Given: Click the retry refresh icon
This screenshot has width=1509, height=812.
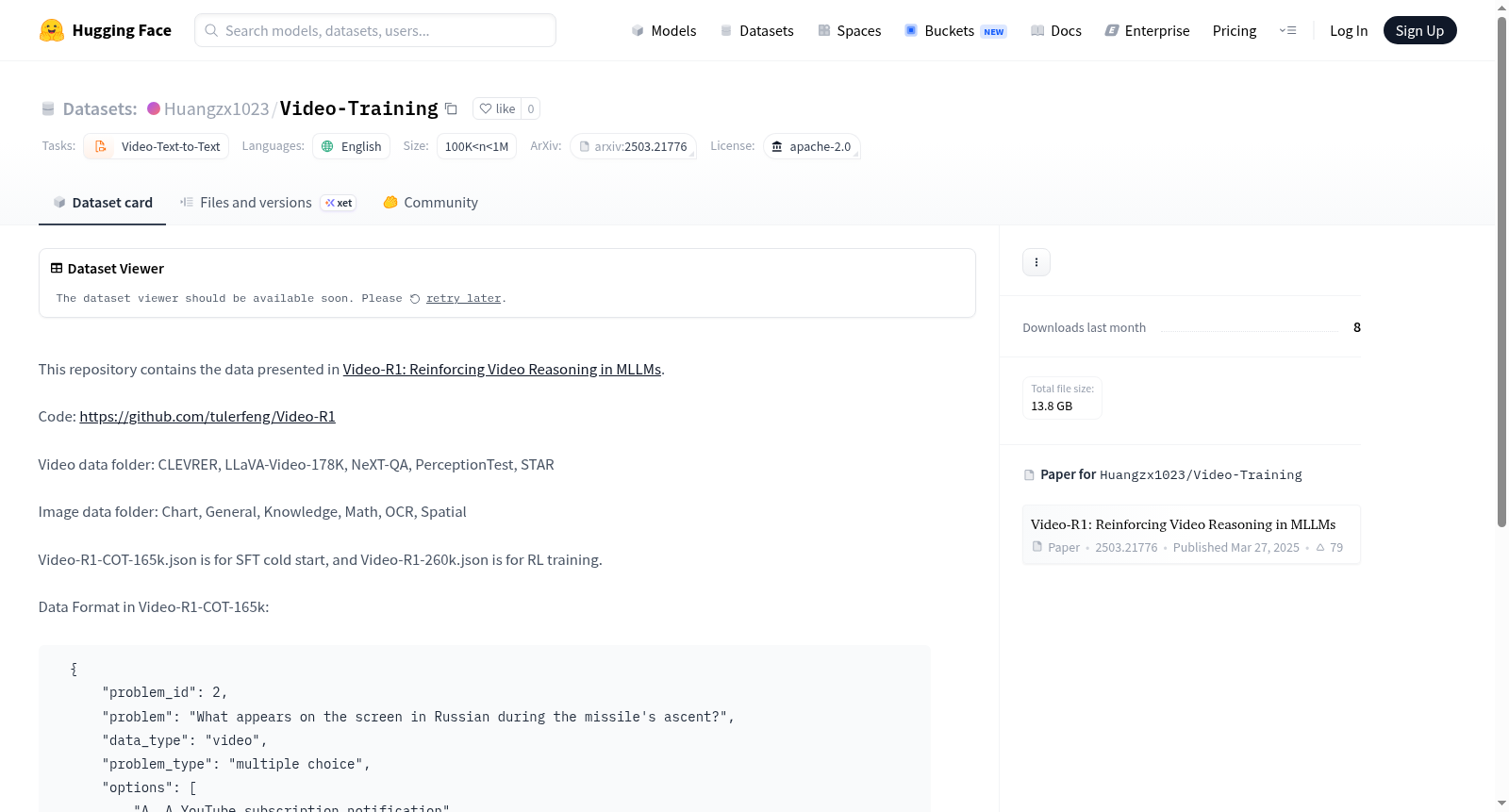Looking at the screenshot, I should 415,299.
